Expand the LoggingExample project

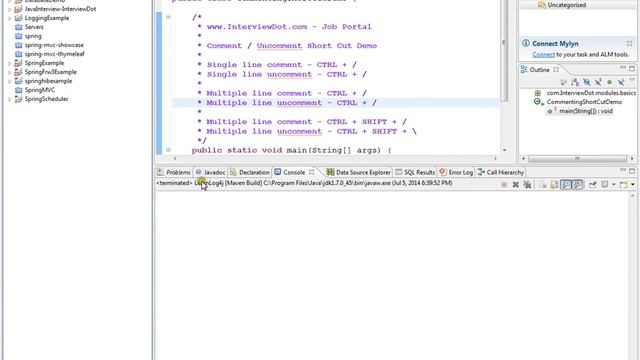tap(10, 18)
